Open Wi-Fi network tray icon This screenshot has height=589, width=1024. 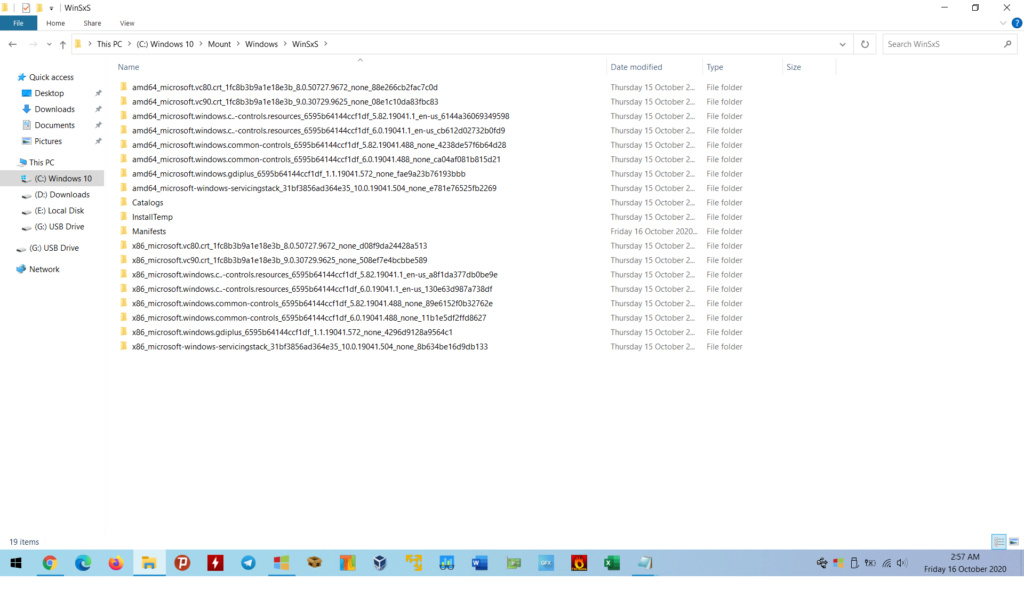click(x=886, y=563)
